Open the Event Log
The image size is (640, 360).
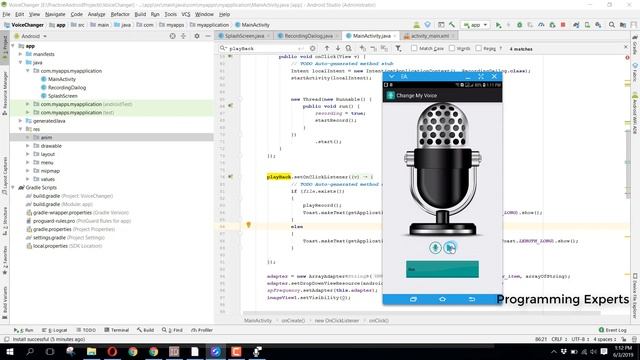(612, 330)
